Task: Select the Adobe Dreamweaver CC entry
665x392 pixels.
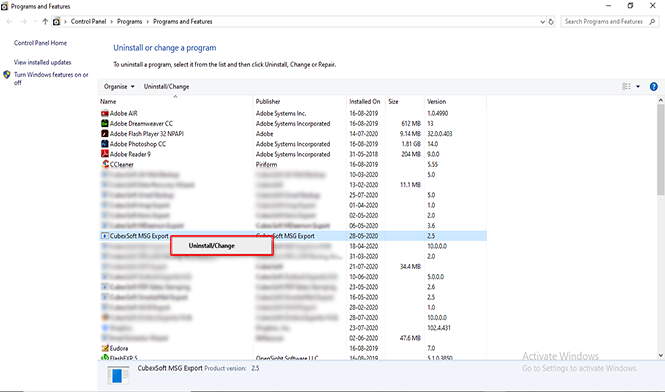Action: [141, 123]
